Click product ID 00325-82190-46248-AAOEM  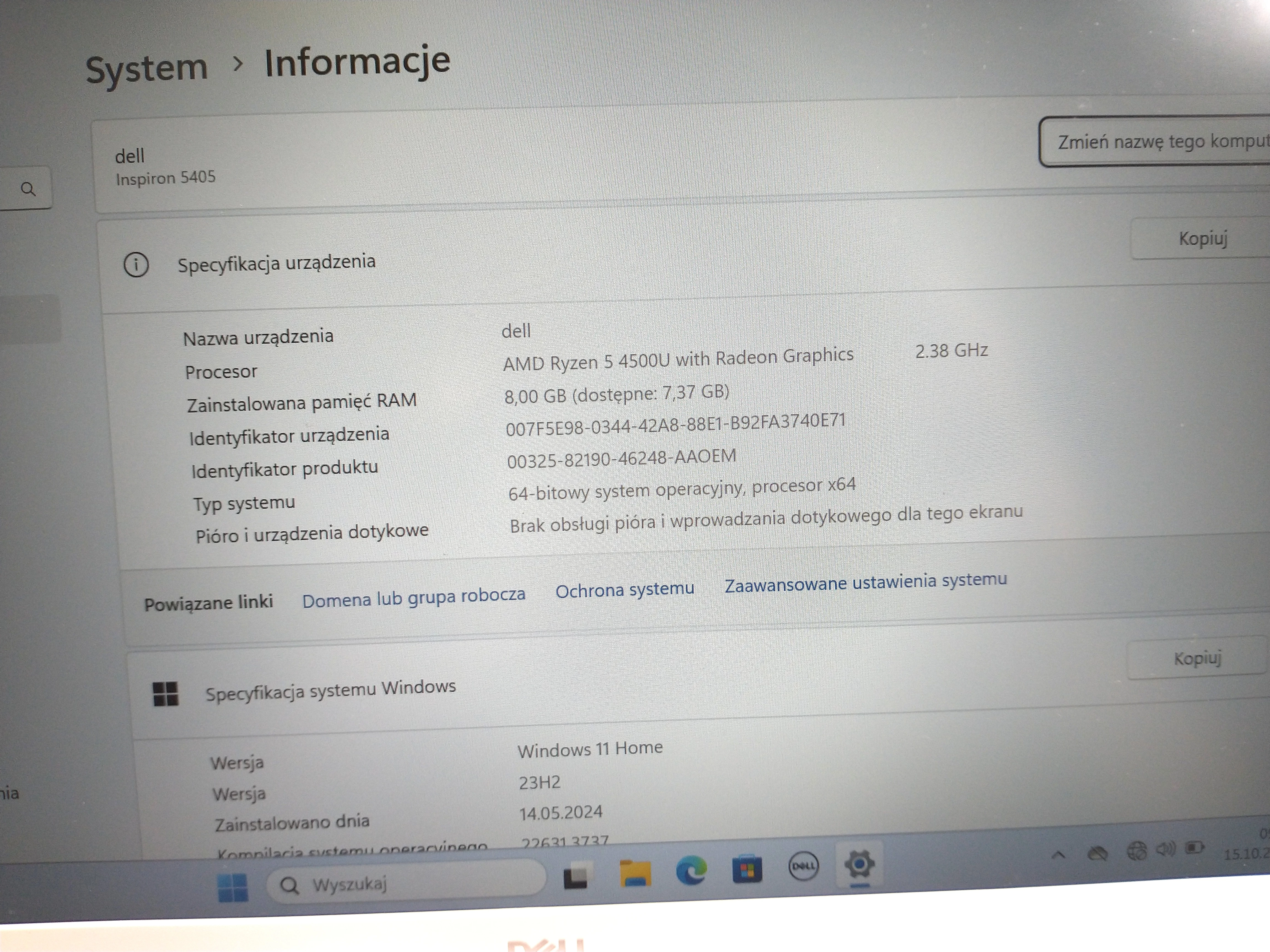pyautogui.click(x=621, y=458)
